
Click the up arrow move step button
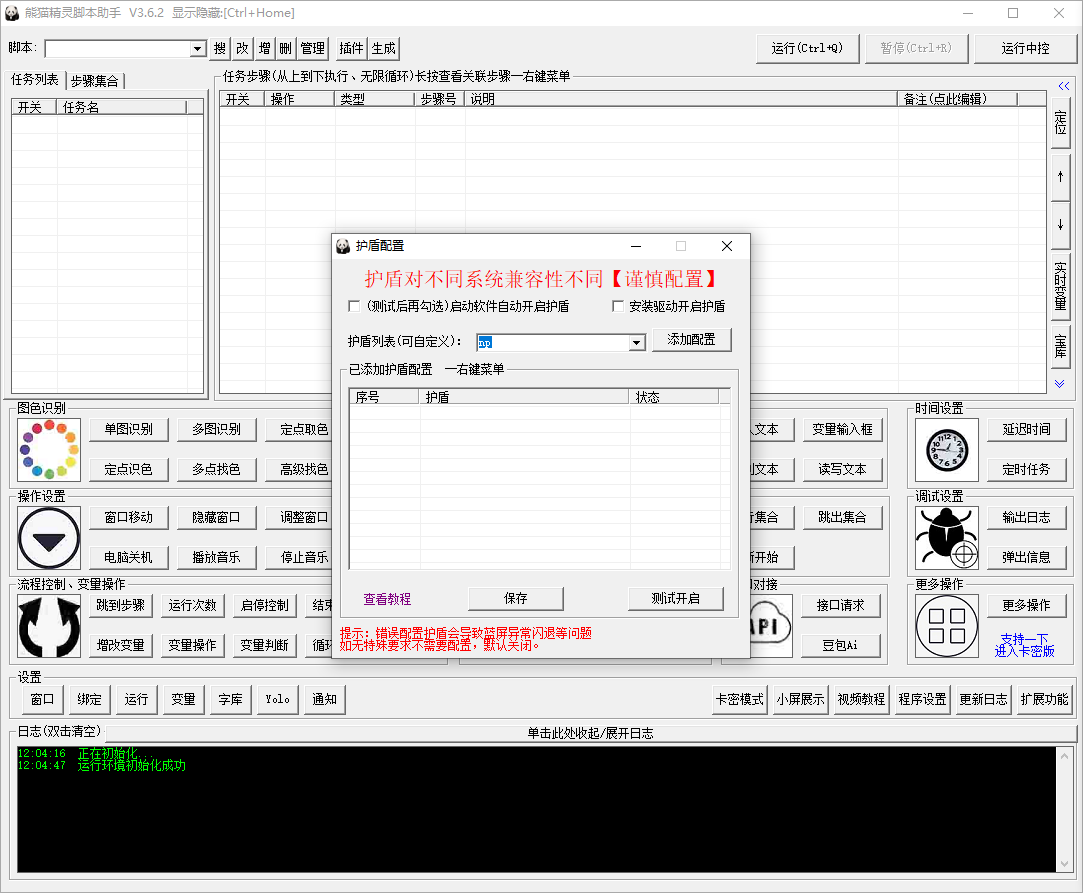point(1060,176)
